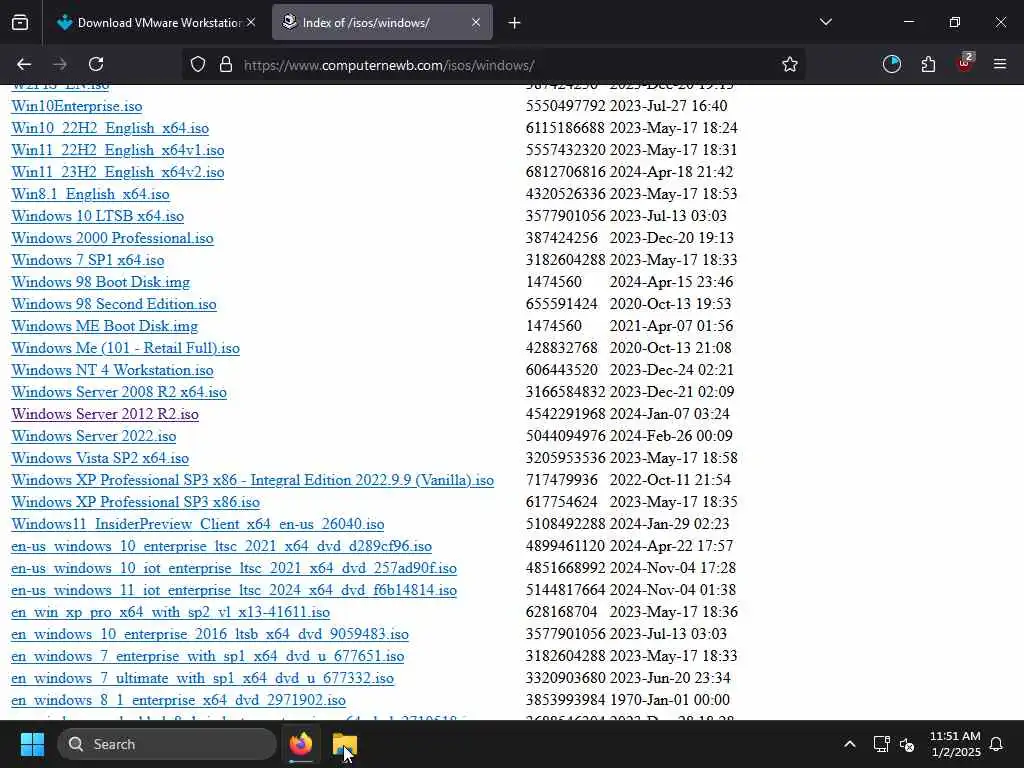
Task: Open en-us_windows_10_enterprise_ltsc_2021 iso link
Action: (221, 546)
